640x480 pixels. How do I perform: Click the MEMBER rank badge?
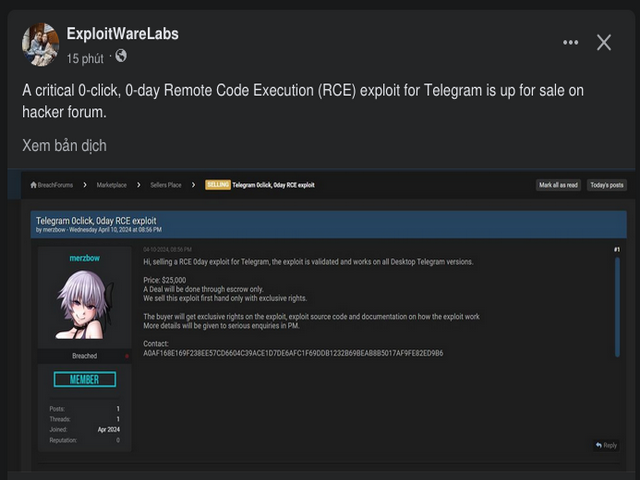[84, 379]
